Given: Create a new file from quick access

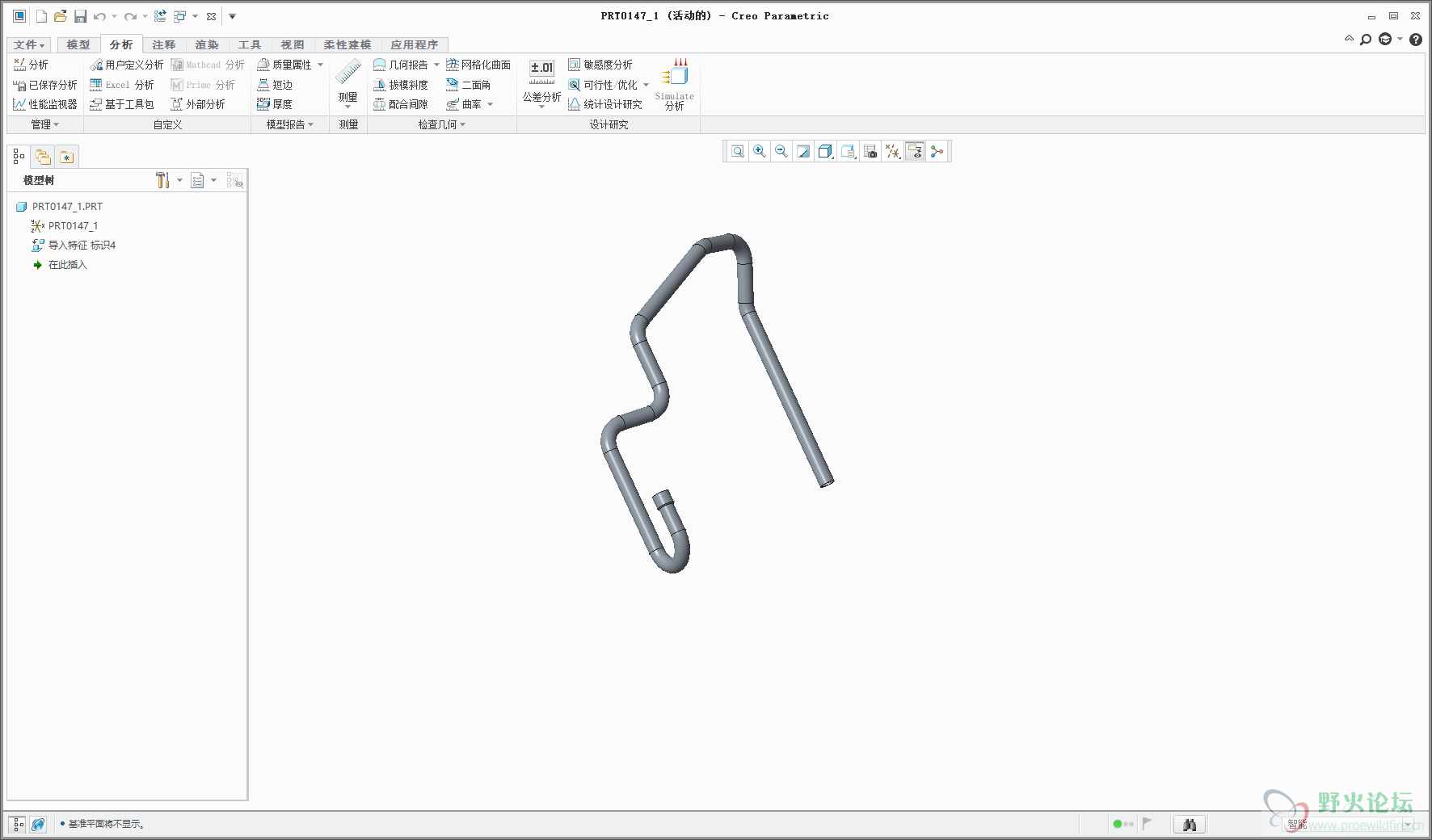Looking at the screenshot, I should [x=41, y=16].
